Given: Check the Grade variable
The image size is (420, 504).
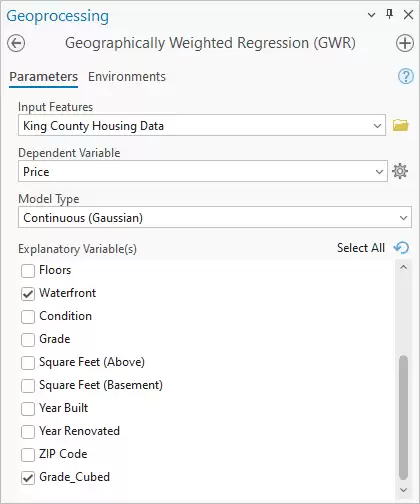Looking at the screenshot, I should click(28, 340).
